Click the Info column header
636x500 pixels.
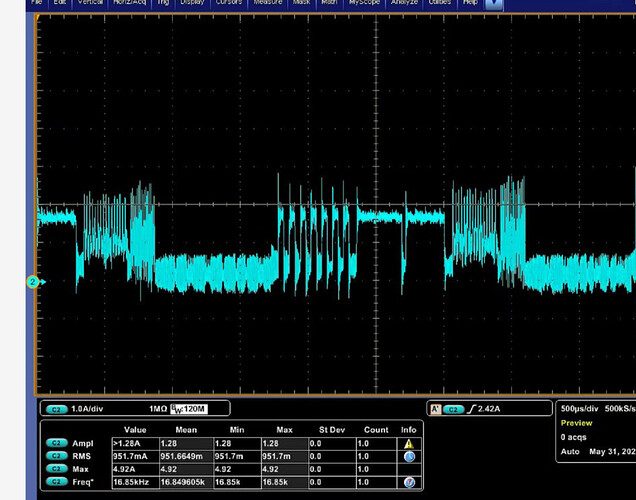(408, 430)
